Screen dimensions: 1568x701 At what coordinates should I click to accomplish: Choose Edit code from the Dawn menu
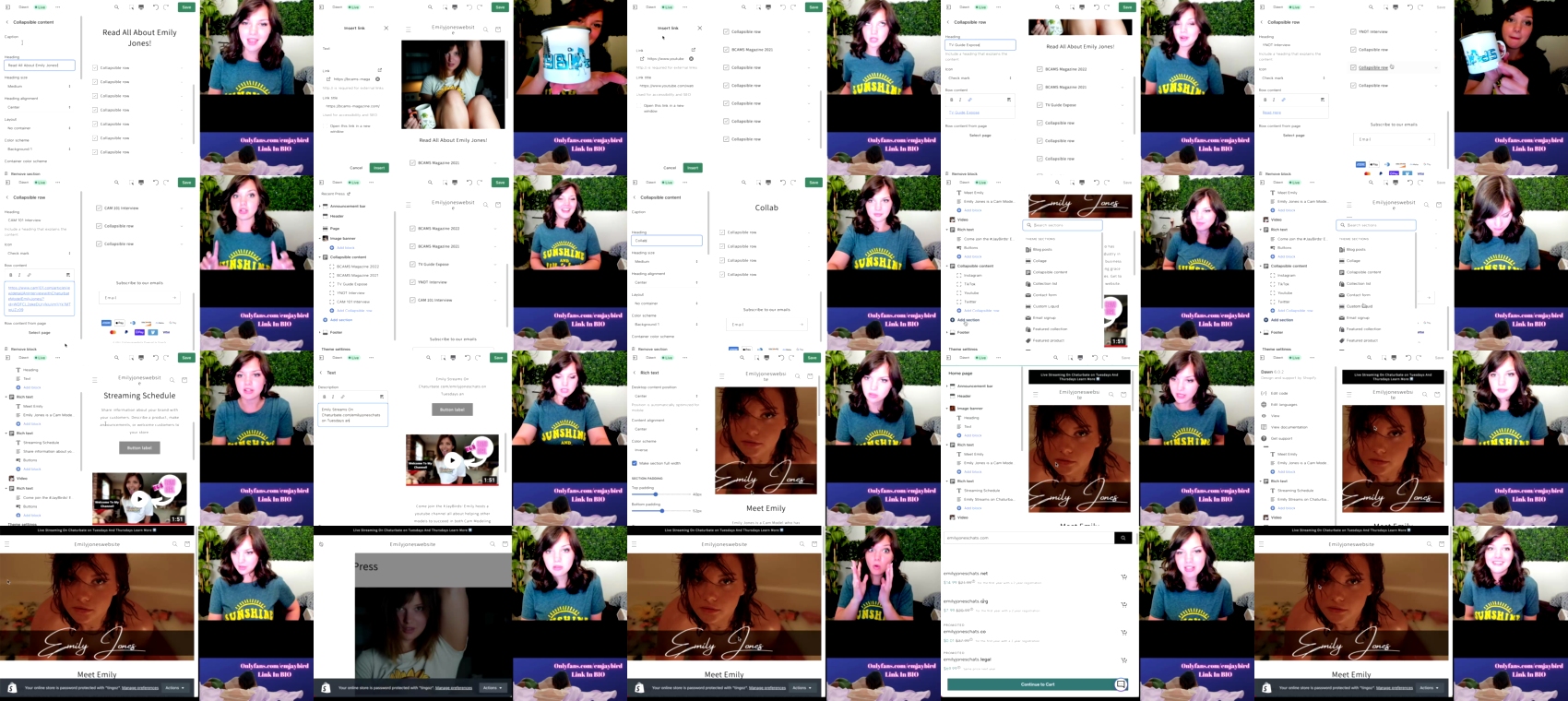point(1277,393)
